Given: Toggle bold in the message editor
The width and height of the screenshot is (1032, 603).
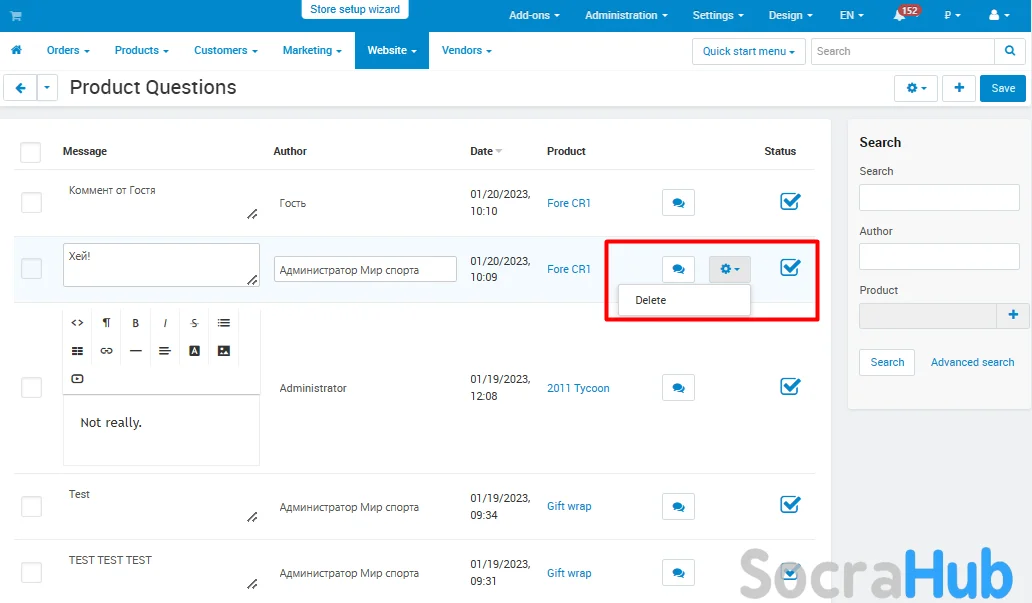Looking at the screenshot, I should coord(135,323).
